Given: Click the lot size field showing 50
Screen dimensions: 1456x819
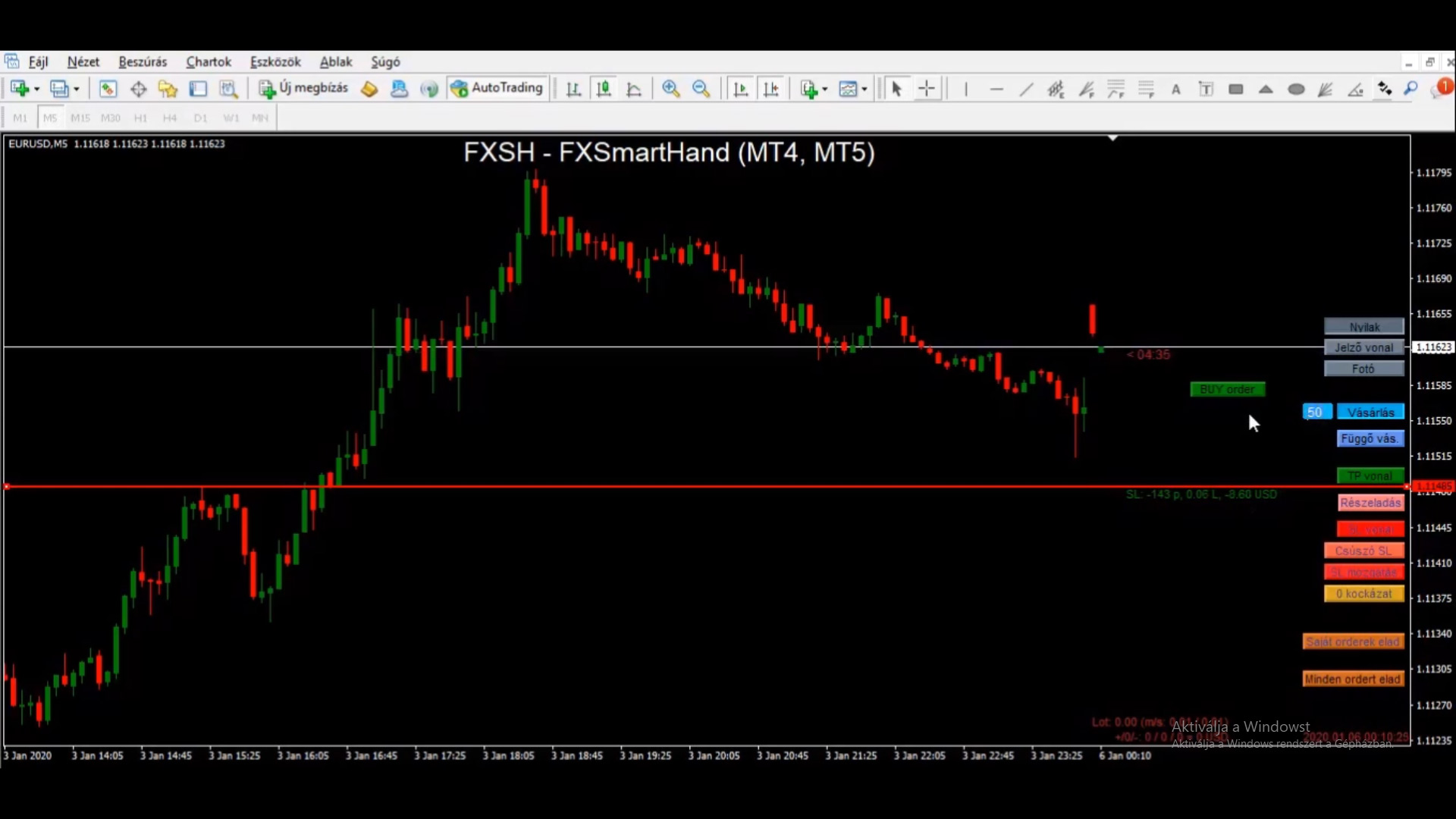Looking at the screenshot, I should click(x=1316, y=413).
